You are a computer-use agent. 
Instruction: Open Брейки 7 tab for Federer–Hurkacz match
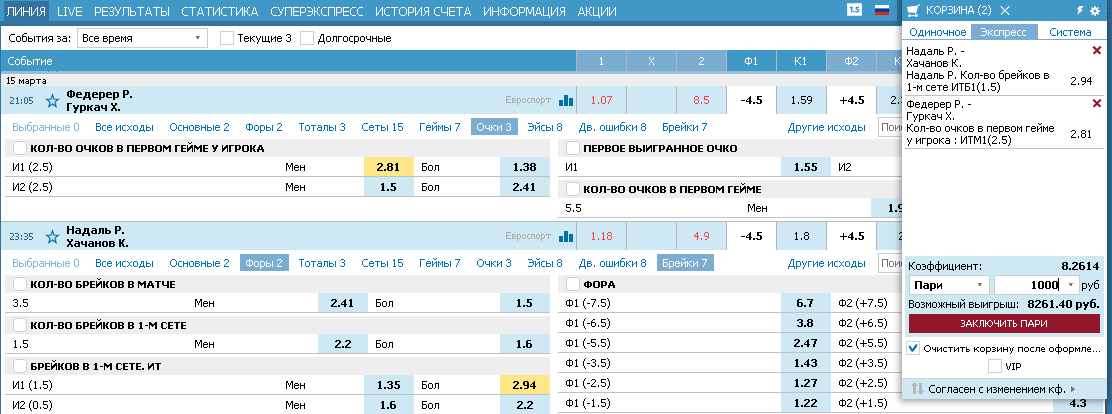[685, 127]
